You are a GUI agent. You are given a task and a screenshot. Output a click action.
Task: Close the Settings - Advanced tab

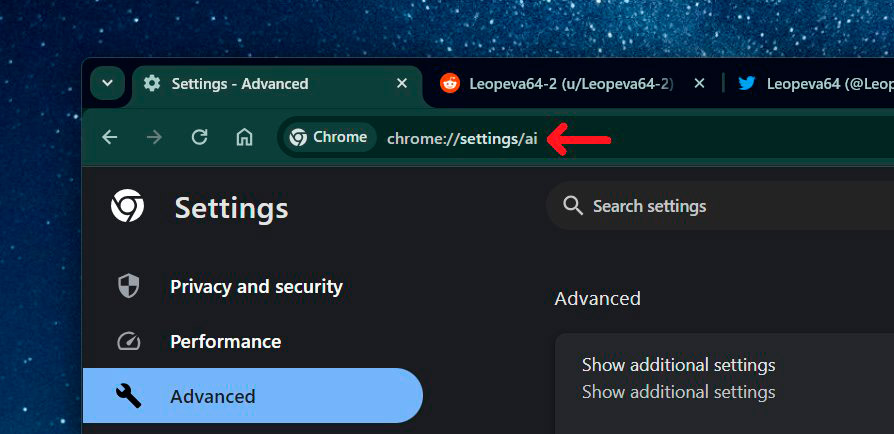402,84
